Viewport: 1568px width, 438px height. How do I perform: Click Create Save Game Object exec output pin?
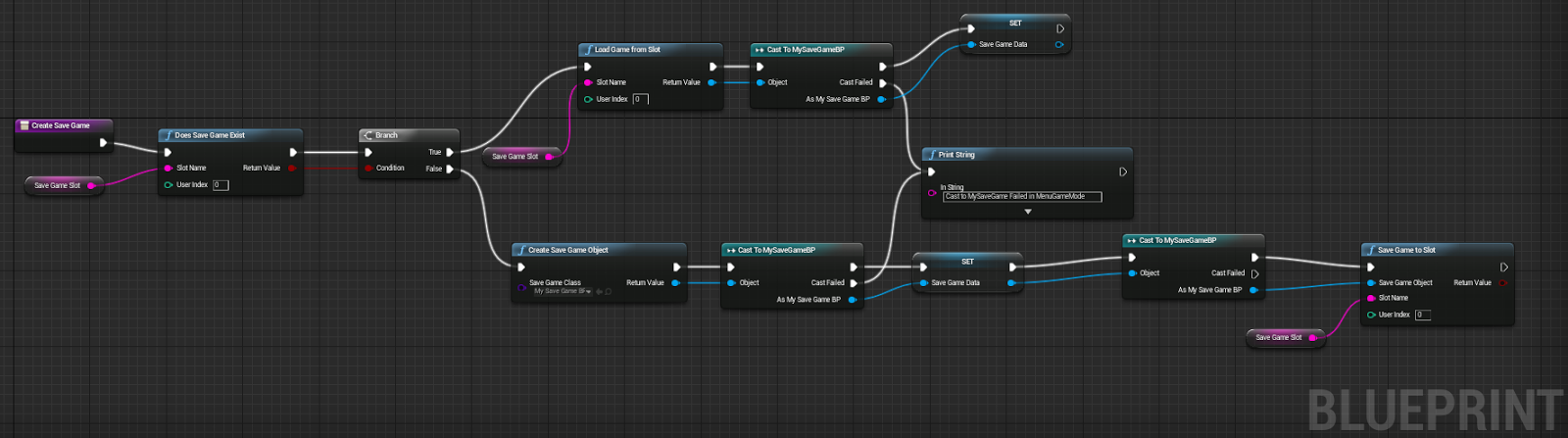coord(677,267)
